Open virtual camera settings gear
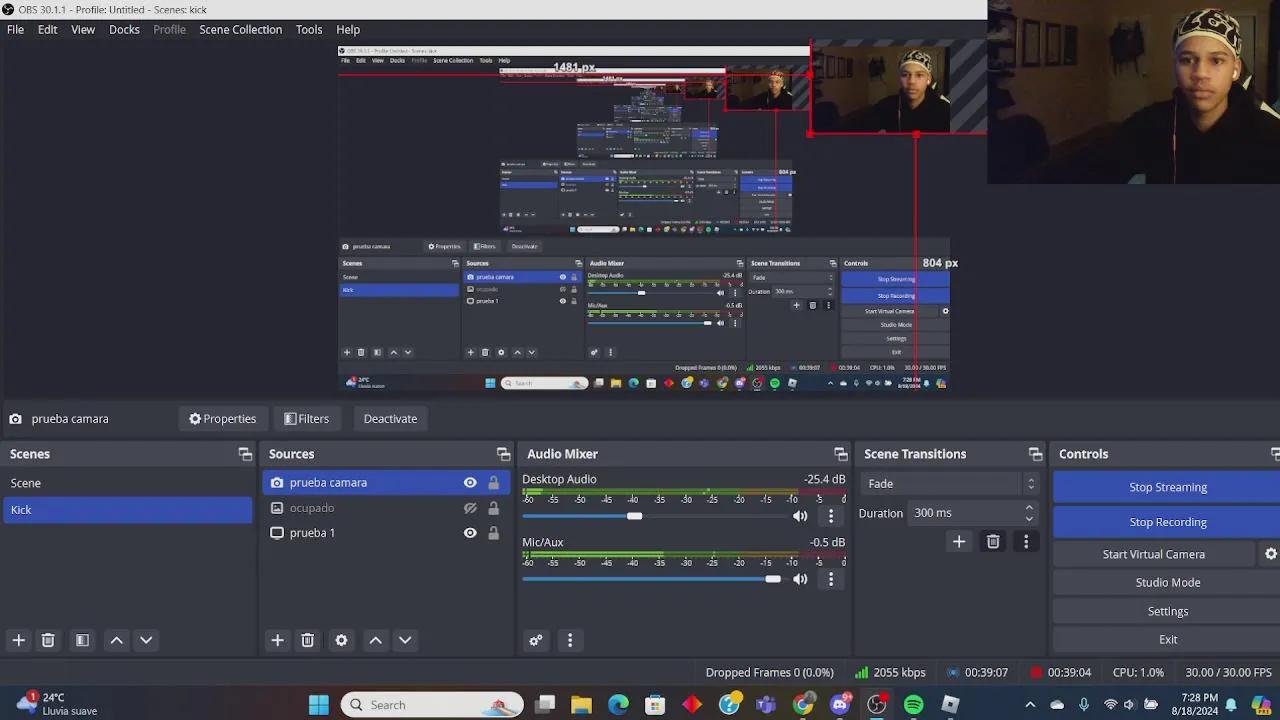Screen dimensions: 1280x720 click(1271, 554)
